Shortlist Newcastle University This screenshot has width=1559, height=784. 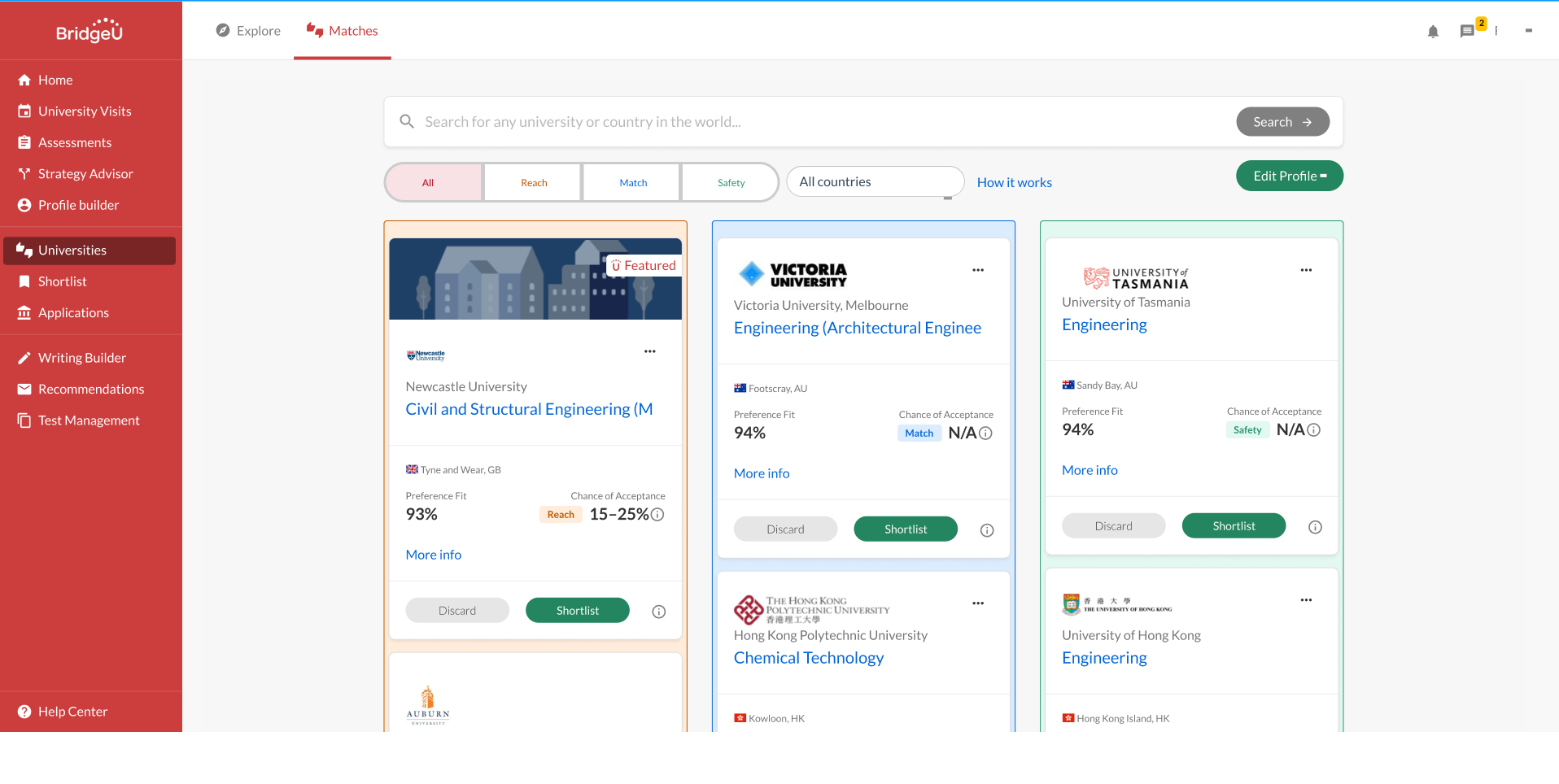(578, 611)
